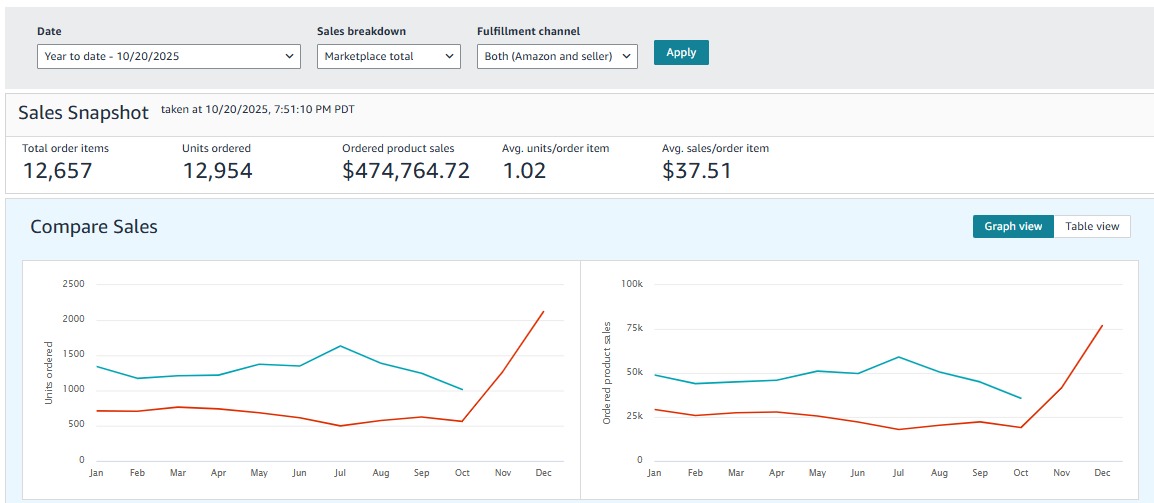Click the 100k label on Ordered product sales axis
The image size is (1154, 503).
(632, 284)
